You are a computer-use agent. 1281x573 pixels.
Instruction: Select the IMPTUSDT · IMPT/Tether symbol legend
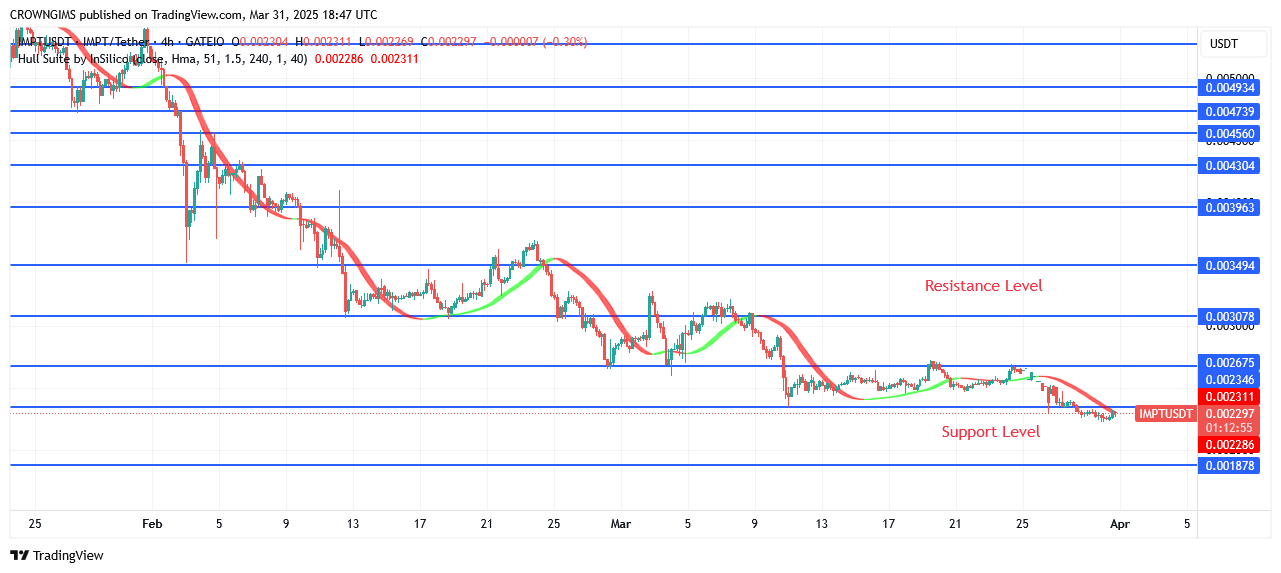point(122,42)
